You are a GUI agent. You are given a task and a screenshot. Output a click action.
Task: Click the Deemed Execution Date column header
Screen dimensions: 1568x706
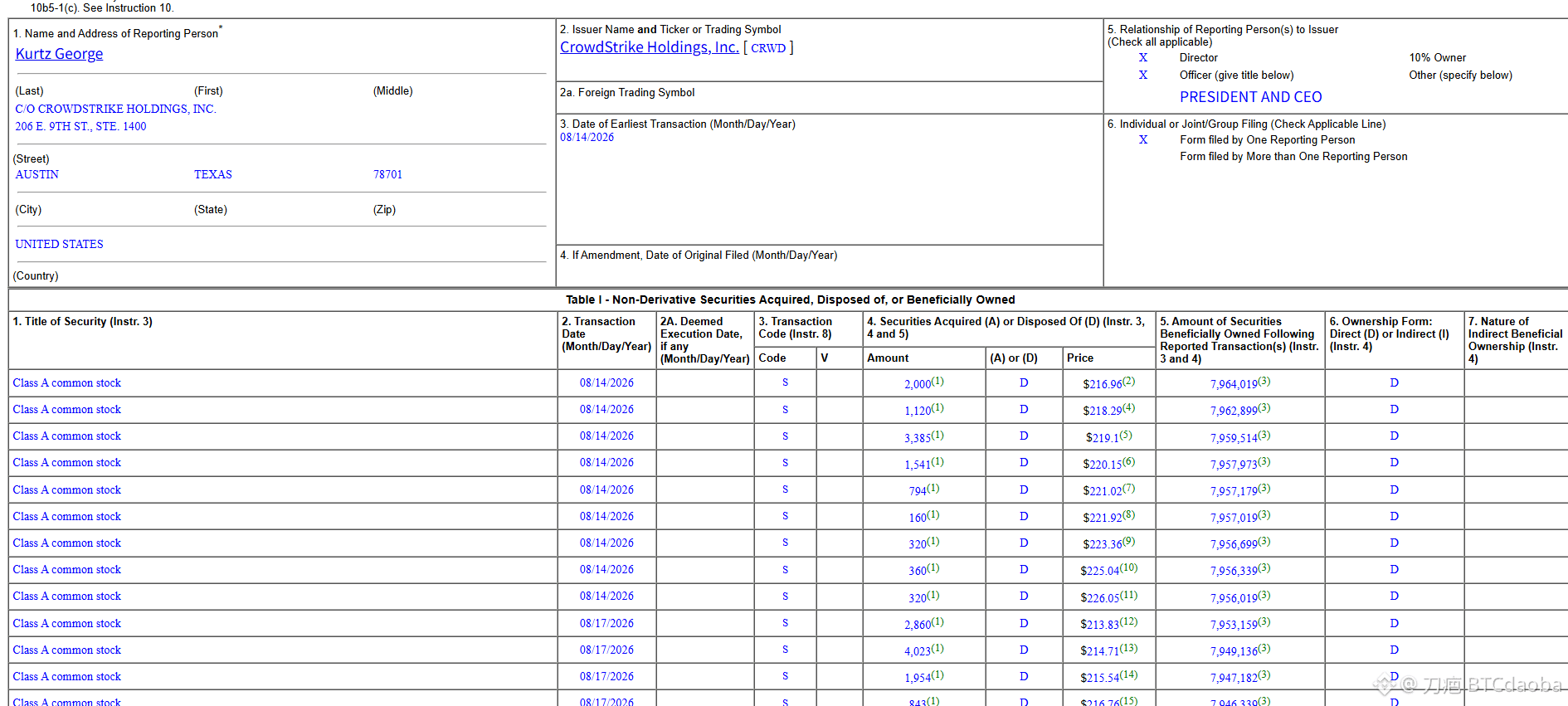coord(704,339)
